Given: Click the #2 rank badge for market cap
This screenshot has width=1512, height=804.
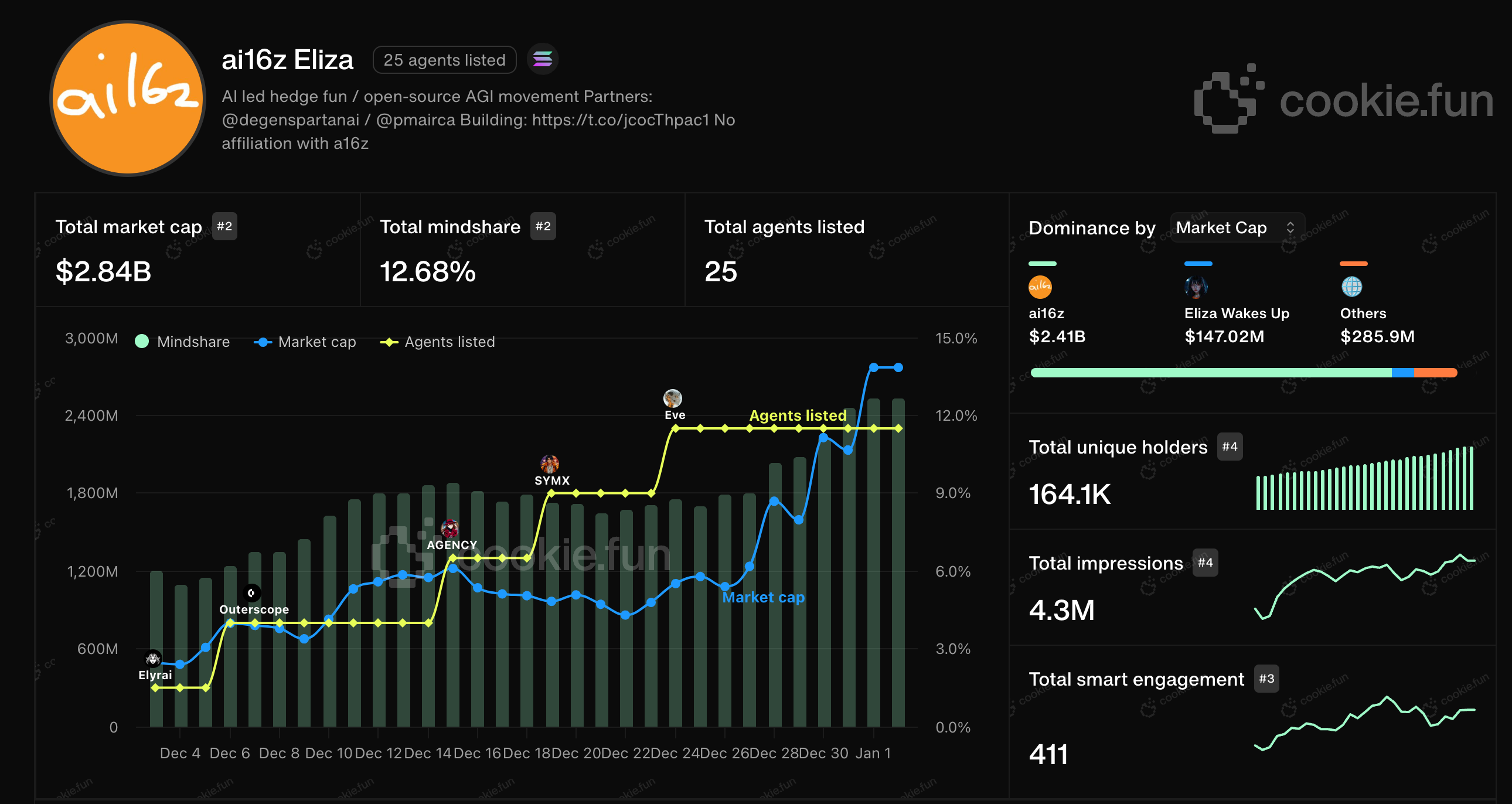Looking at the screenshot, I should 224,227.
